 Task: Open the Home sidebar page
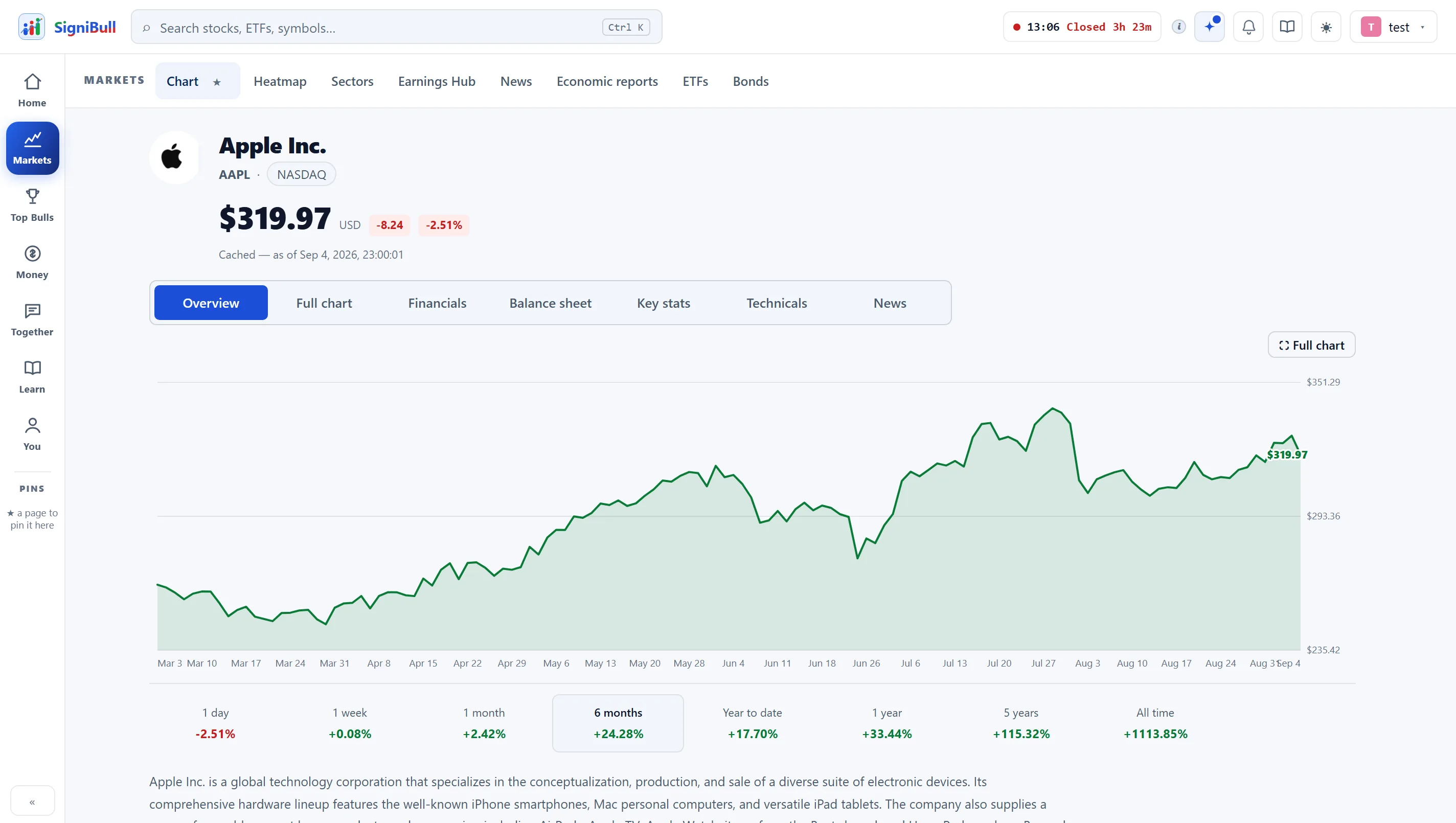coord(32,90)
